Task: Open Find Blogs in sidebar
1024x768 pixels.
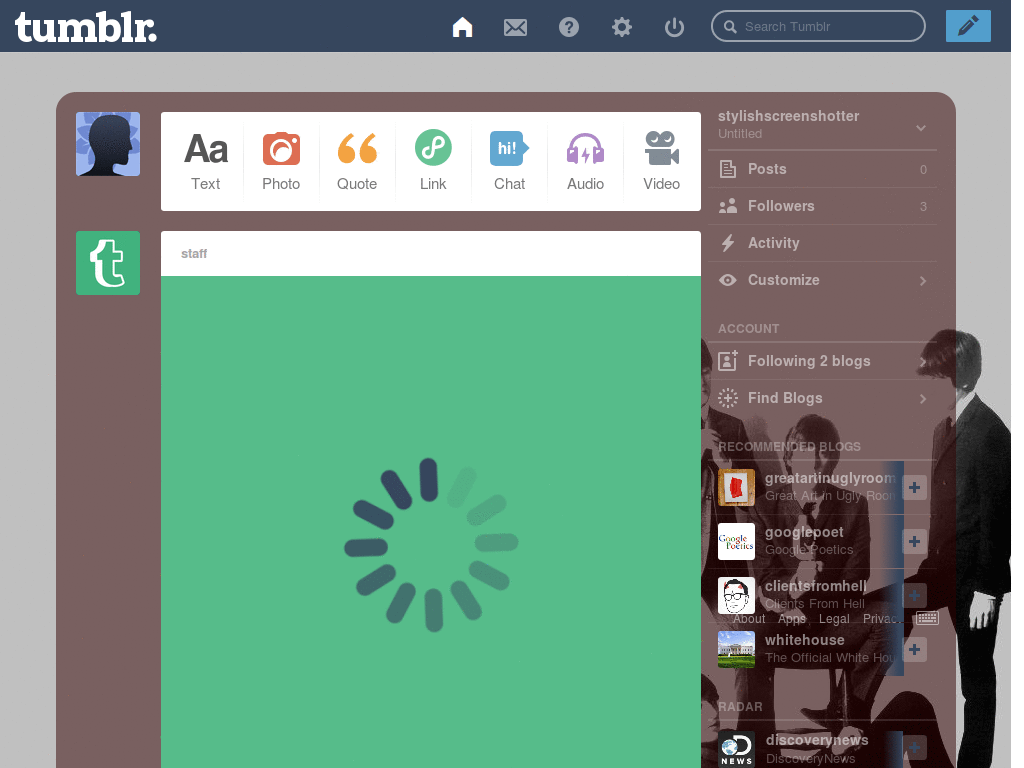Action: pos(822,398)
